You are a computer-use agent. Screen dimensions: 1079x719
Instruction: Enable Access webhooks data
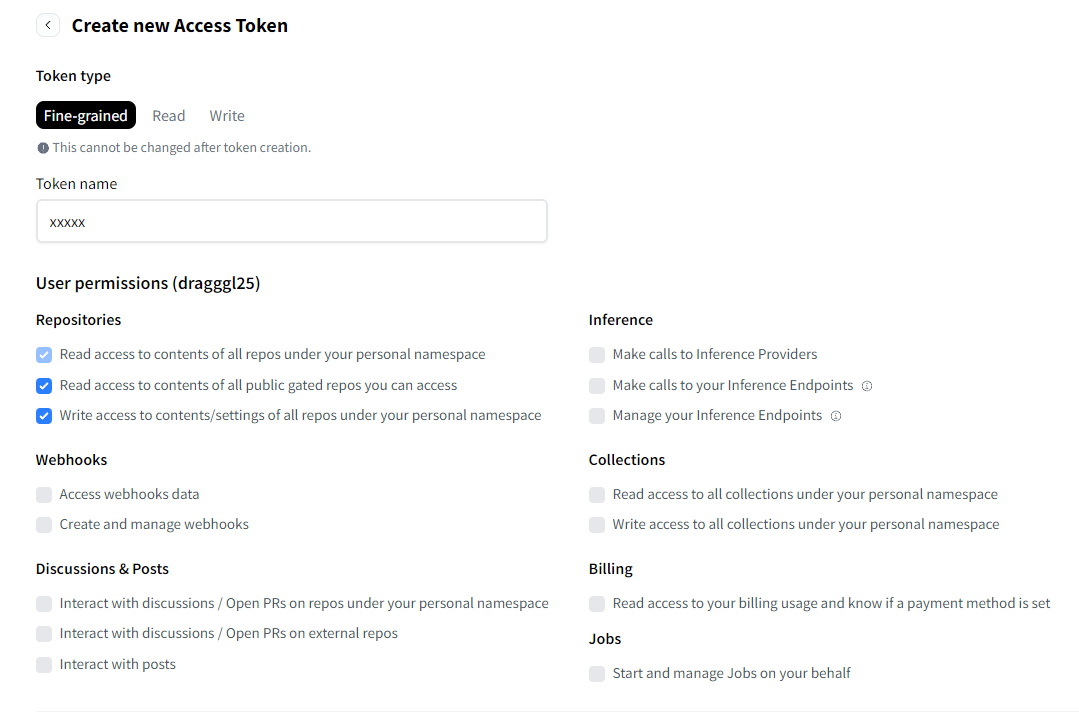click(44, 495)
